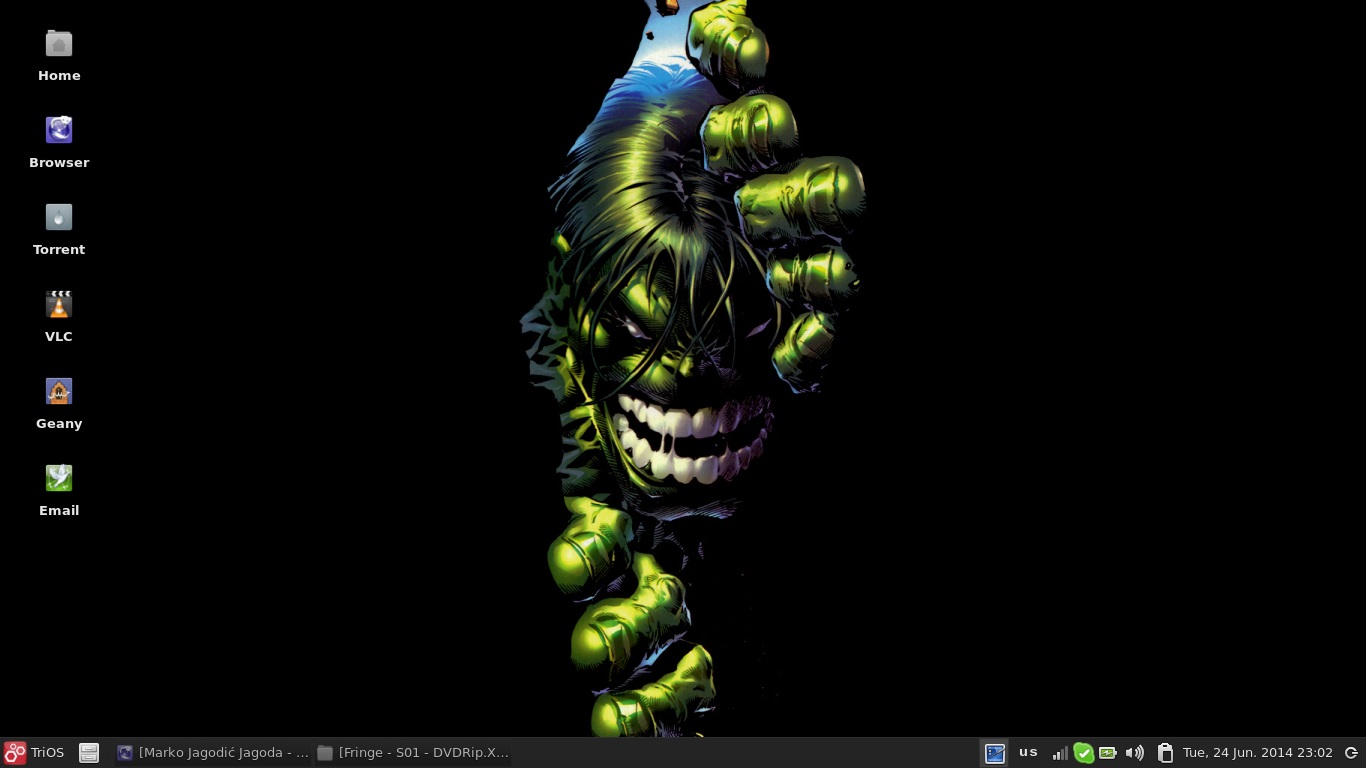Switch the 'us' keyboard layout indicator
This screenshot has height=768, width=1366.
[x=1028, y=753]
